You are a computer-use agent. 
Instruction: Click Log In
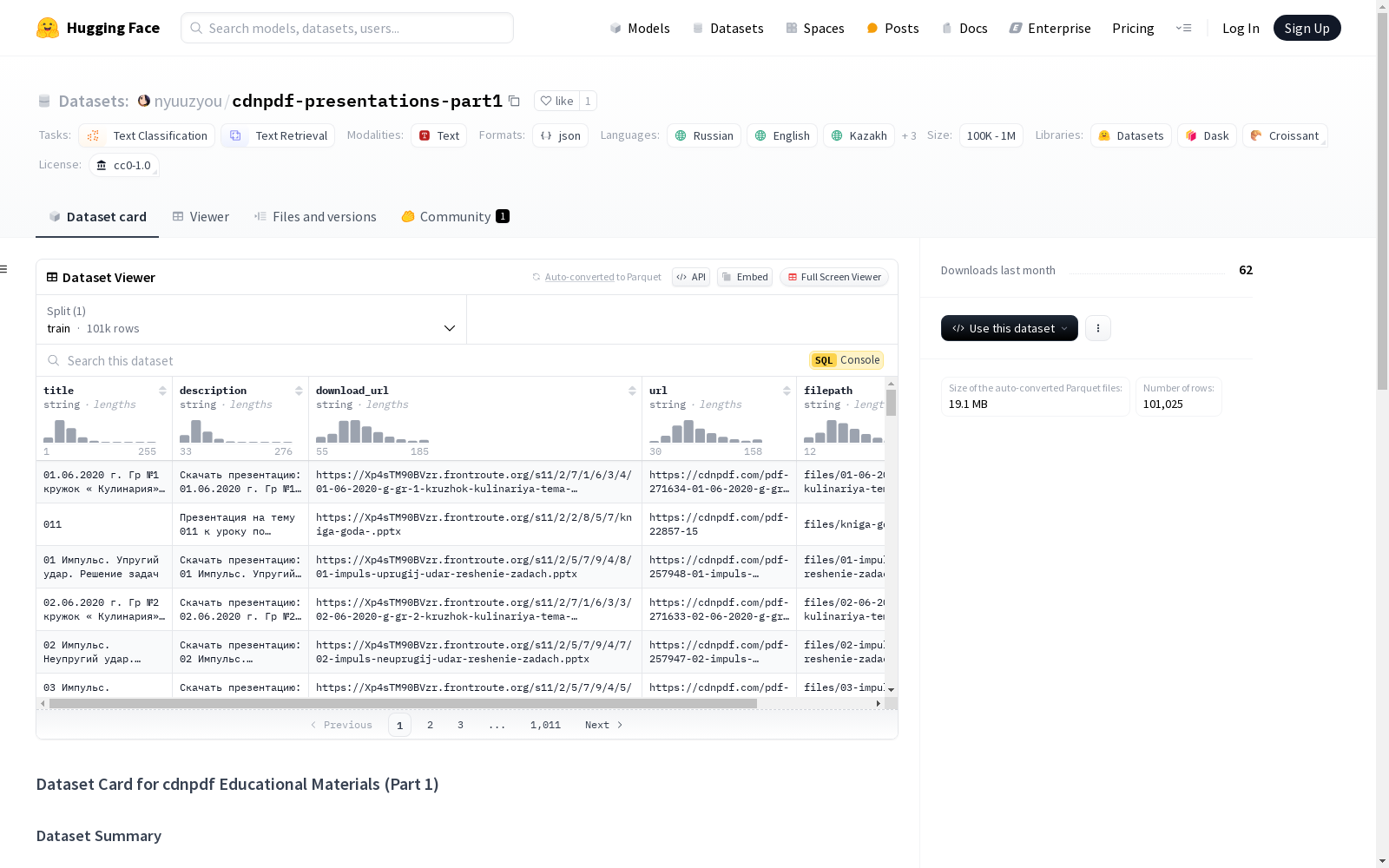(1241, 28)
